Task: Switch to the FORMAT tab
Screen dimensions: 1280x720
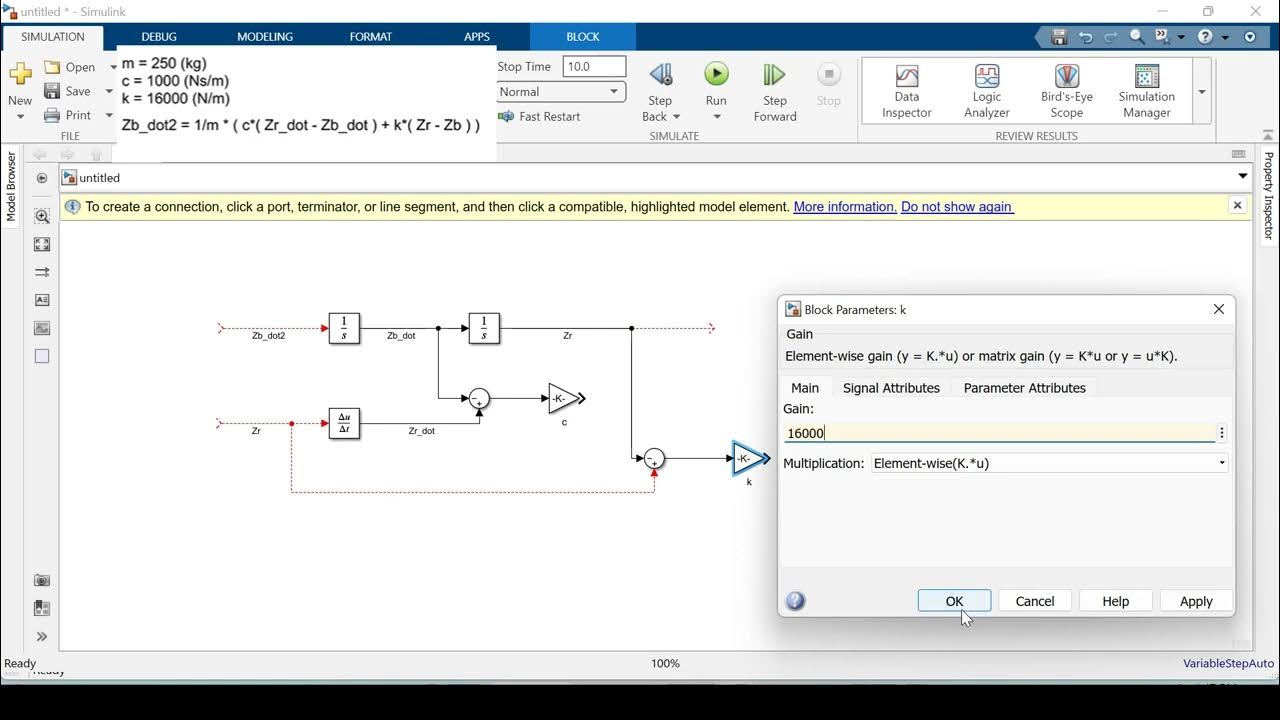Action: pyautogui.click(x=371, y=36)
